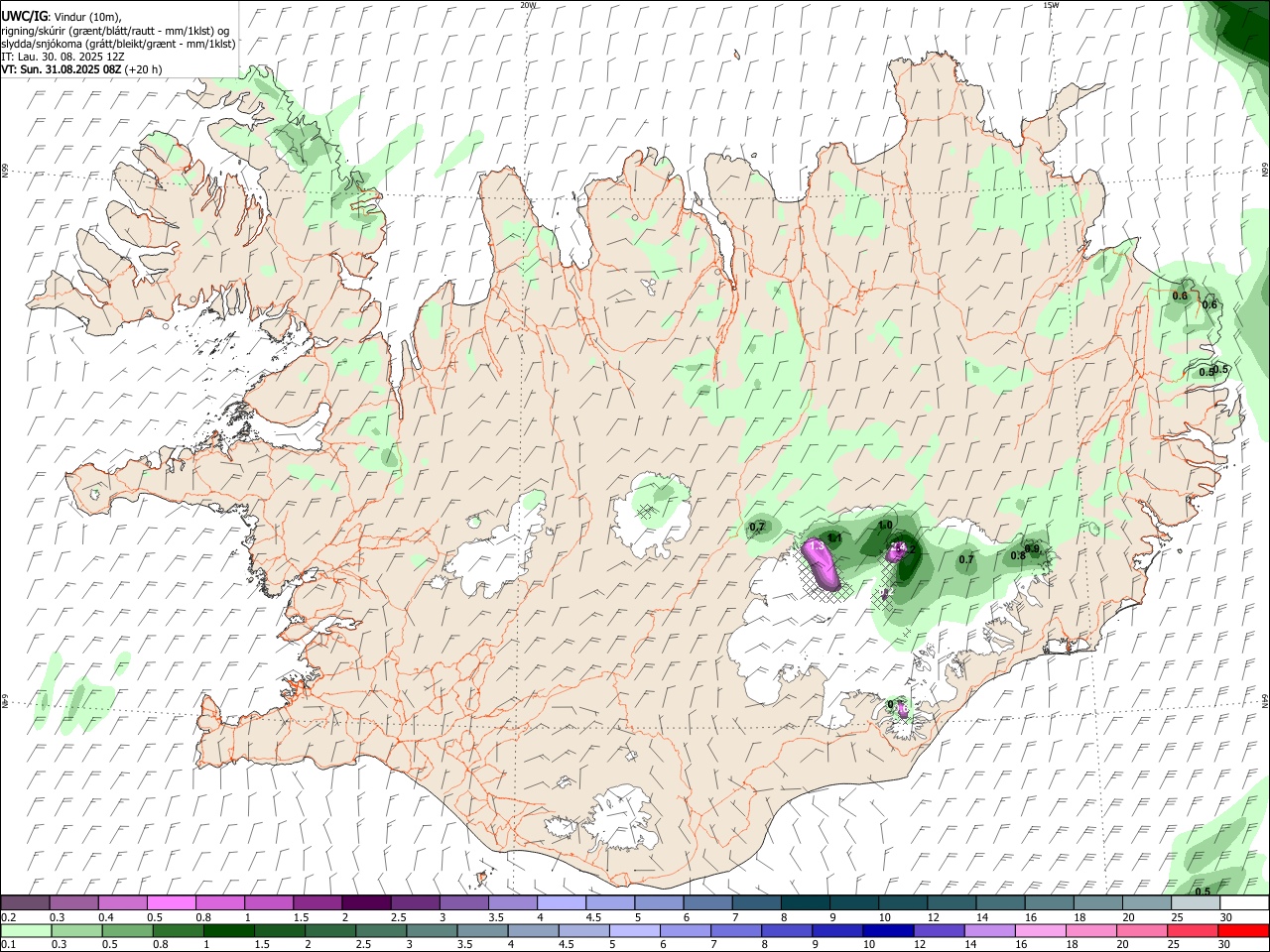Select the grey-teal swatch labeled 3 in lower legend row

[x=431, y=931]
